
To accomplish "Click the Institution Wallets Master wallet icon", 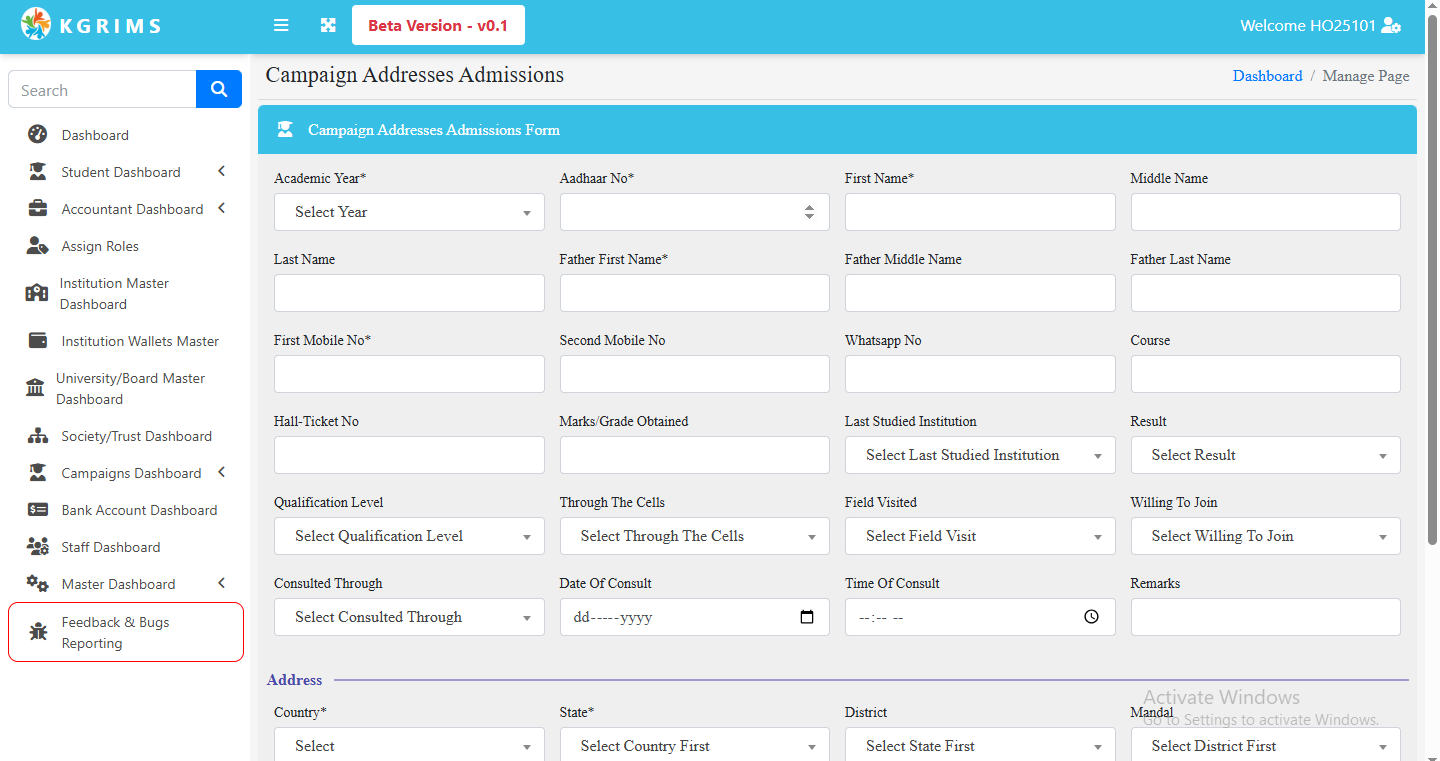I will point(38,341).
